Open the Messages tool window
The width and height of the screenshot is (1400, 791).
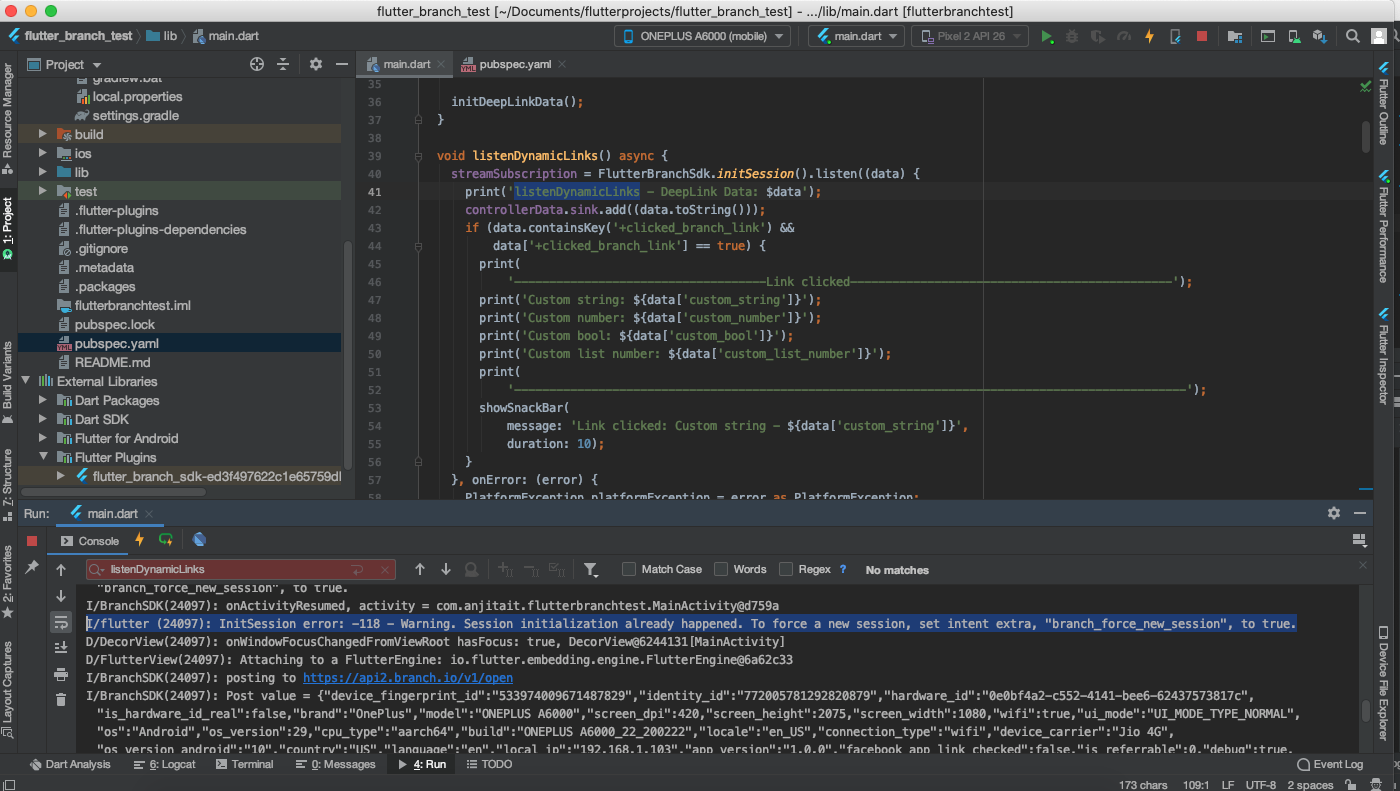[x=335, y=764]
